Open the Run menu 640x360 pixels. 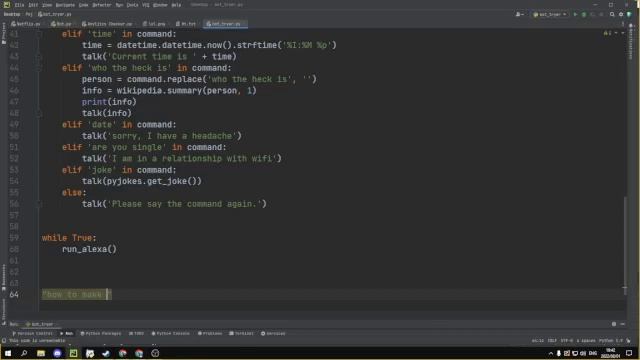pos(119,5)
